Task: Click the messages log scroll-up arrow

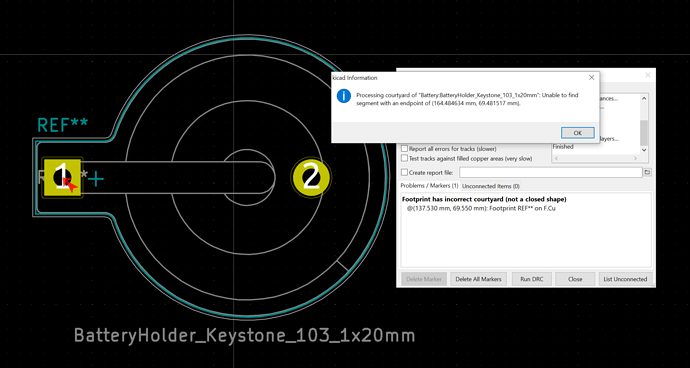Action: pos(644,99)
